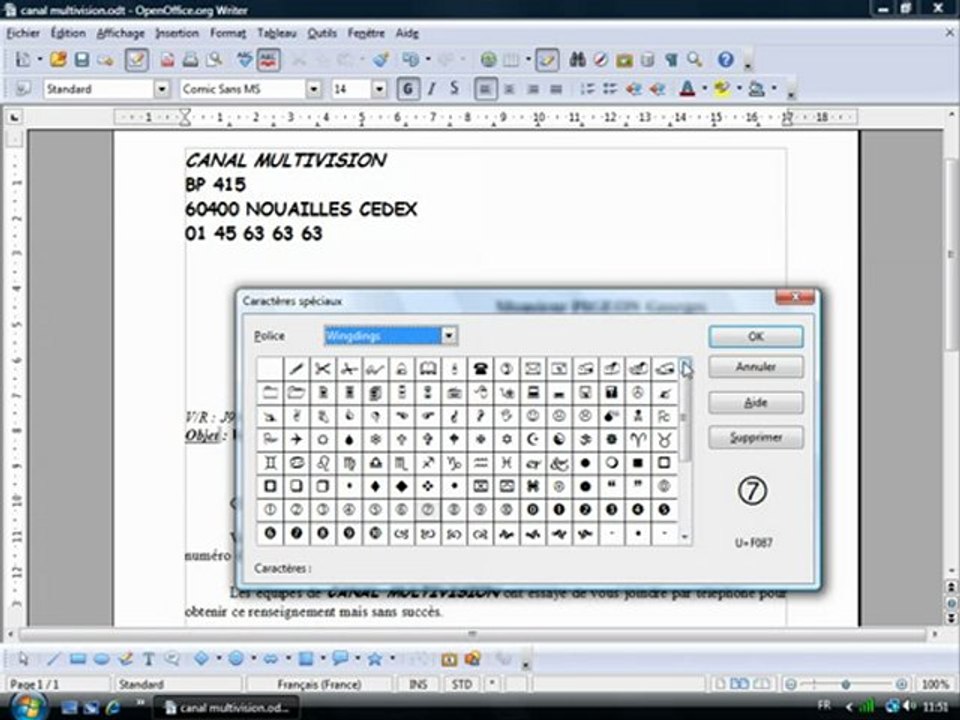Click the Zoom magnifier icon in the toolbar
Image resolution: width=960 pixels, height=720 pixels.
(x=695, y=60)
